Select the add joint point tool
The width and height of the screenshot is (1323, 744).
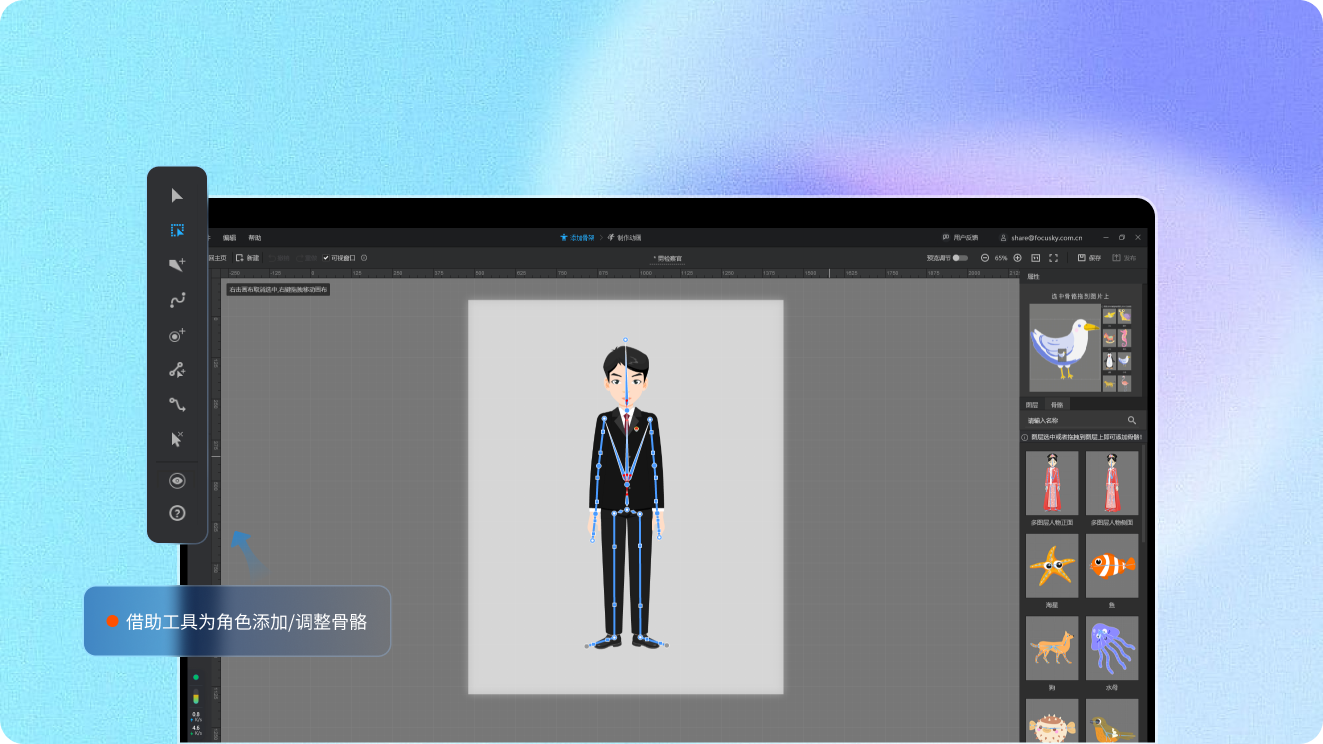point(177,336)
